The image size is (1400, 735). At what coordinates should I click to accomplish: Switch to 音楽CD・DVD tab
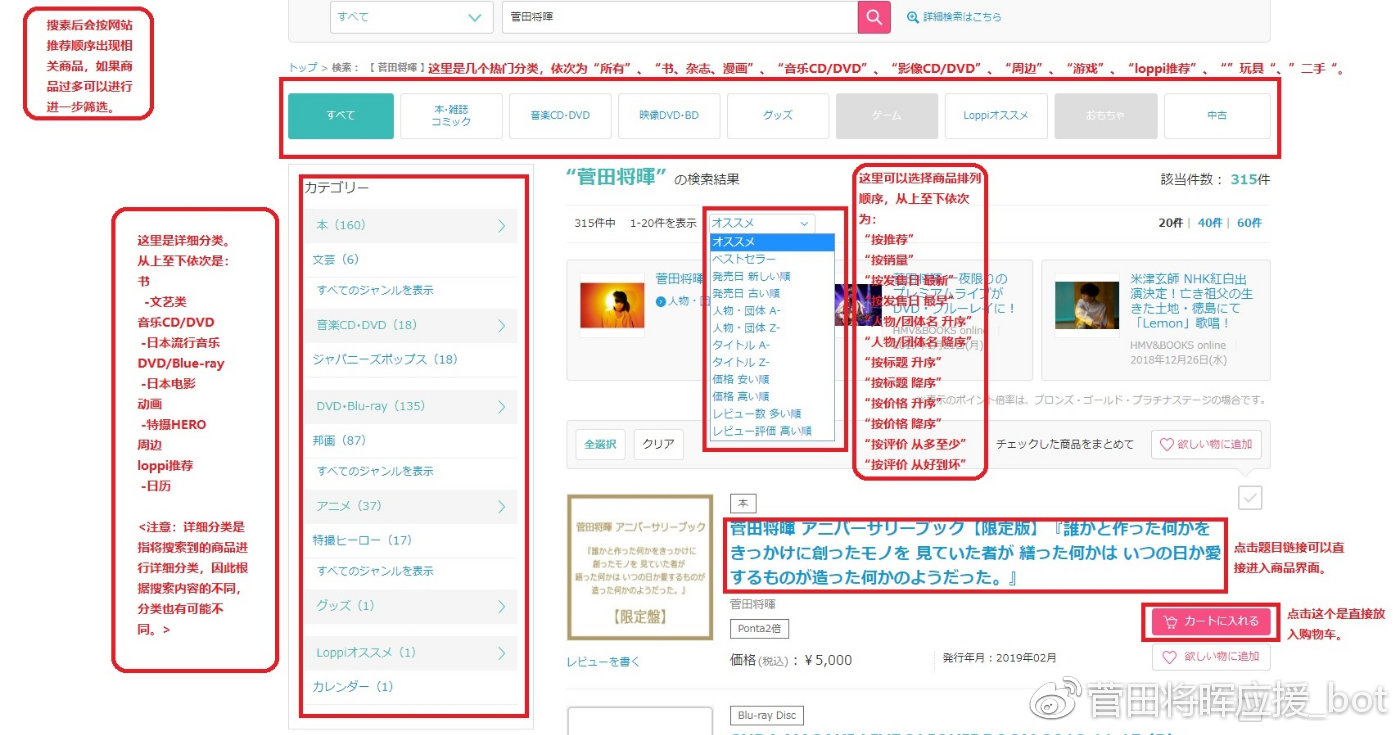560,116
